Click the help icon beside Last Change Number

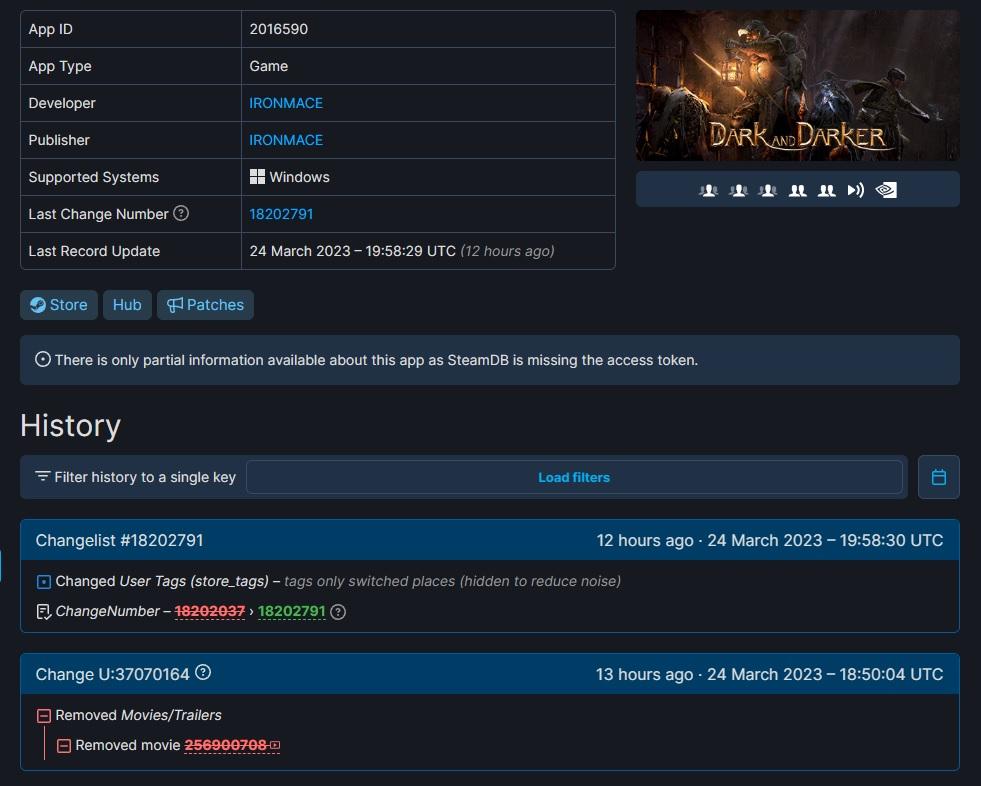(x=181, y=213)
